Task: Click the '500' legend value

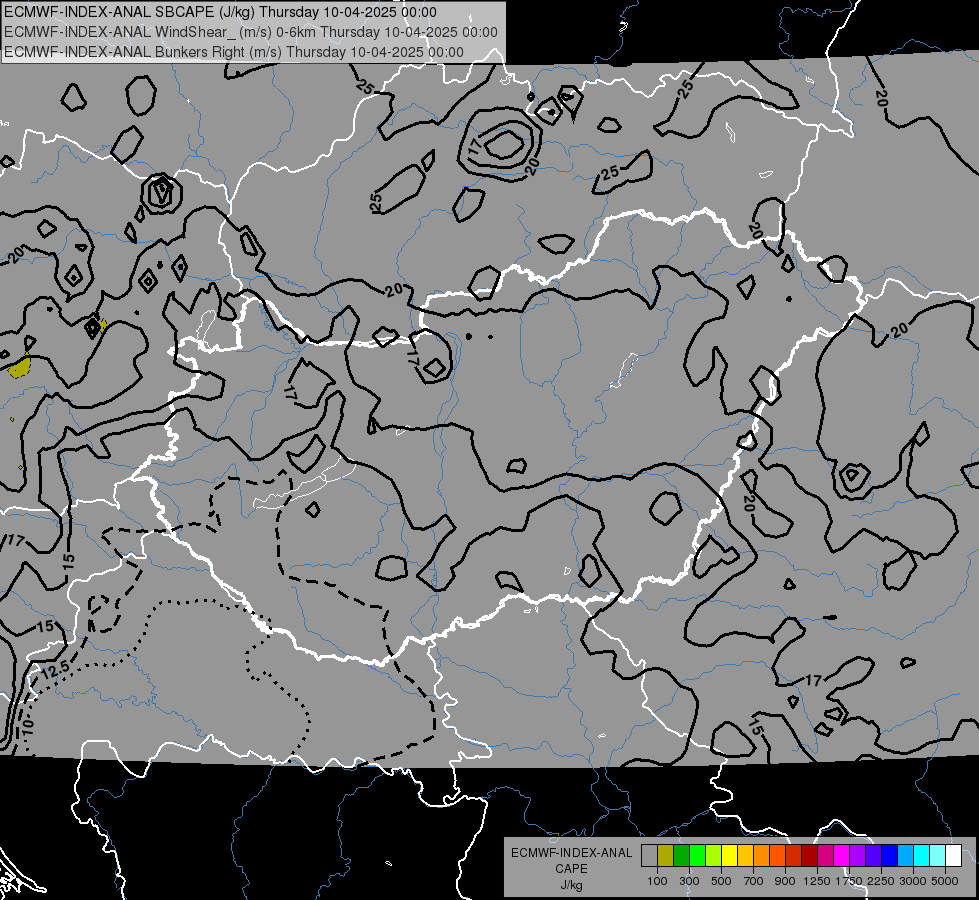Action: 721,881
